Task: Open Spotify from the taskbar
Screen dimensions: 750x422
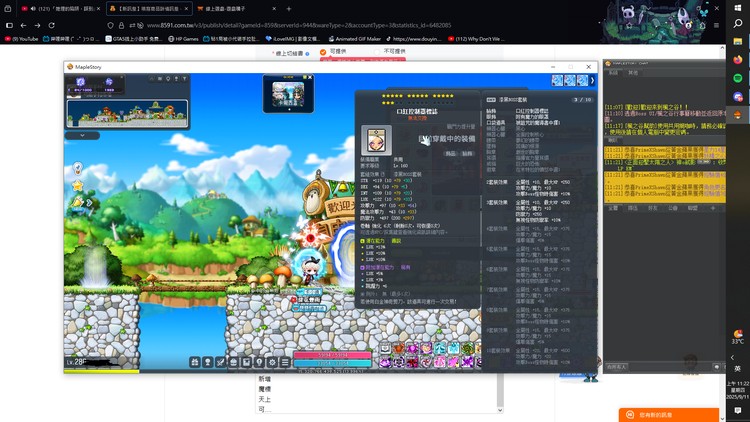Action: point(738,78)
